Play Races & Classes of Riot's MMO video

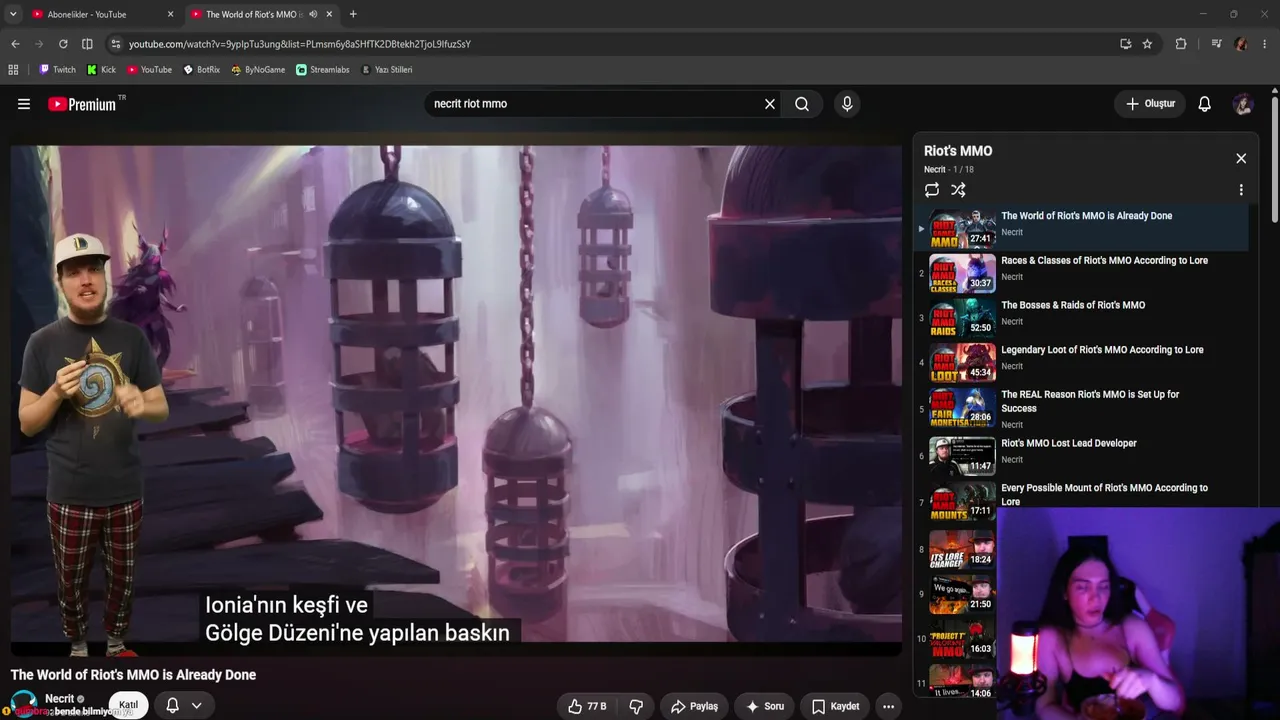click(x=1084, y=273)
